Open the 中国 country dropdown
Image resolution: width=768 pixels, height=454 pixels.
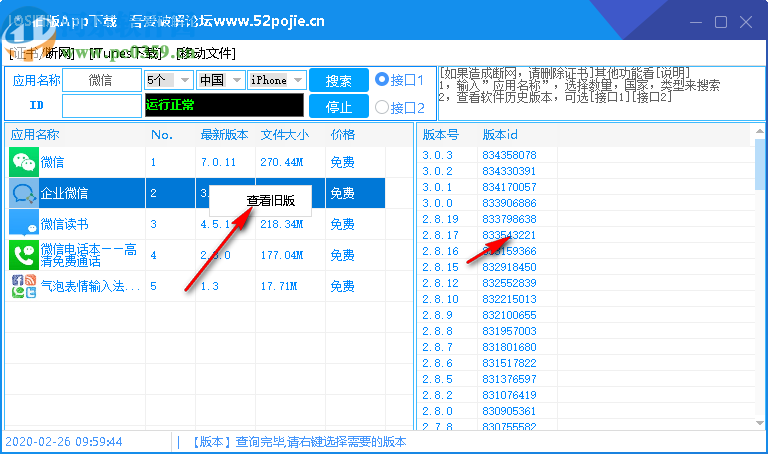pyautogui.click(x=220, y=80)
